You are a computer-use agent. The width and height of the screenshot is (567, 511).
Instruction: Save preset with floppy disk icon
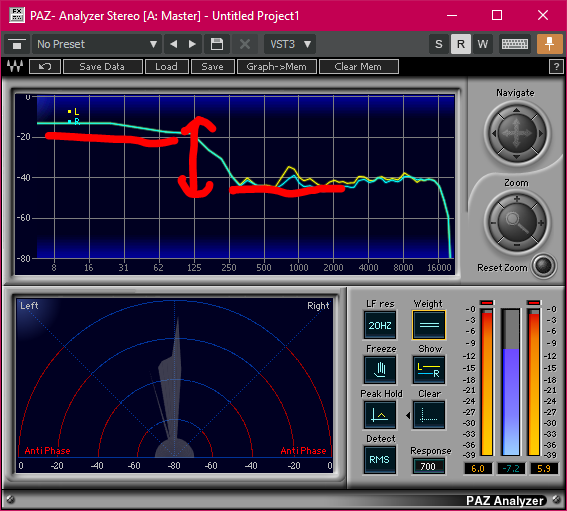(x=217, y=44)
